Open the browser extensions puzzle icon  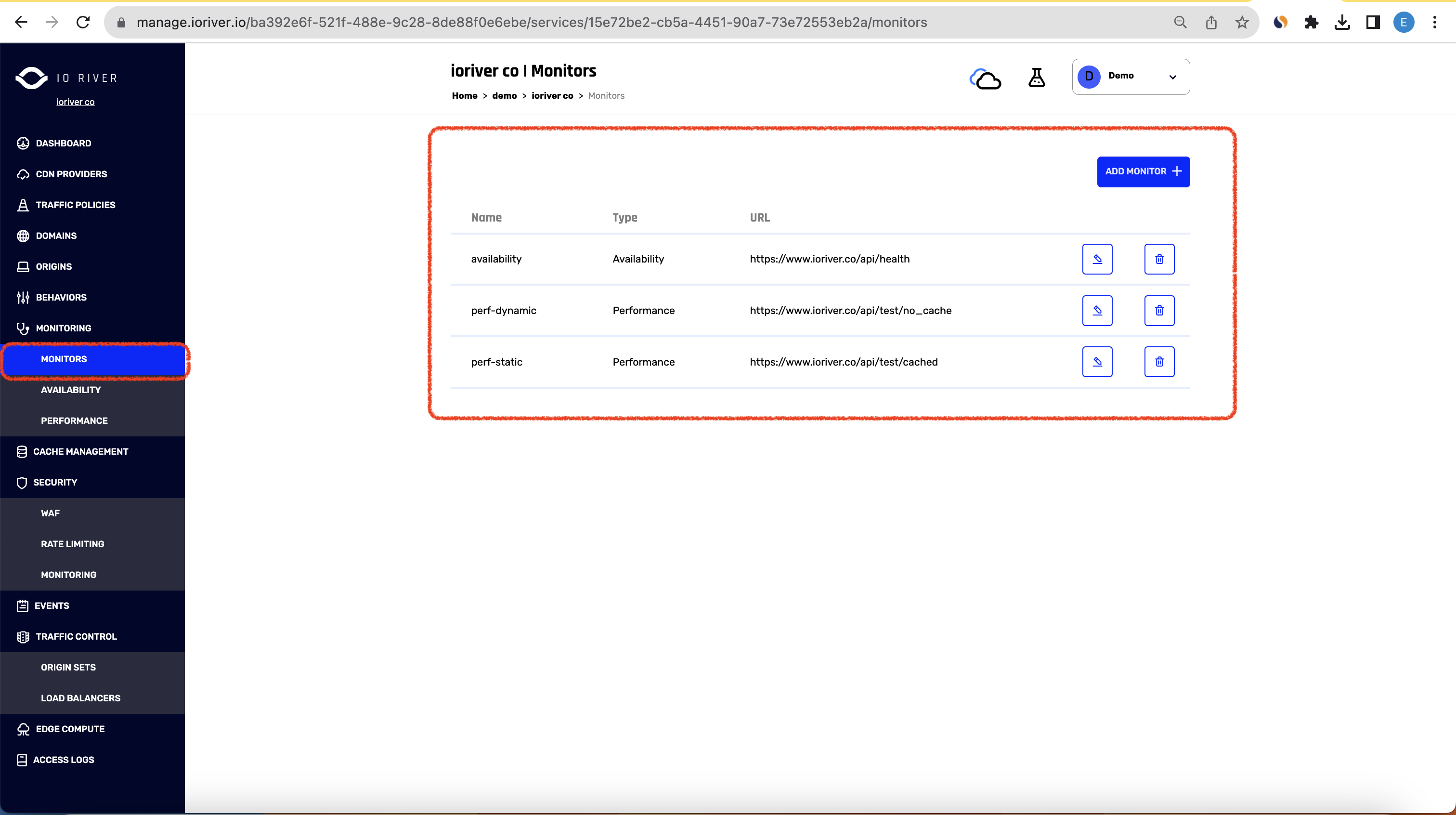click(x=1311, y=22)
